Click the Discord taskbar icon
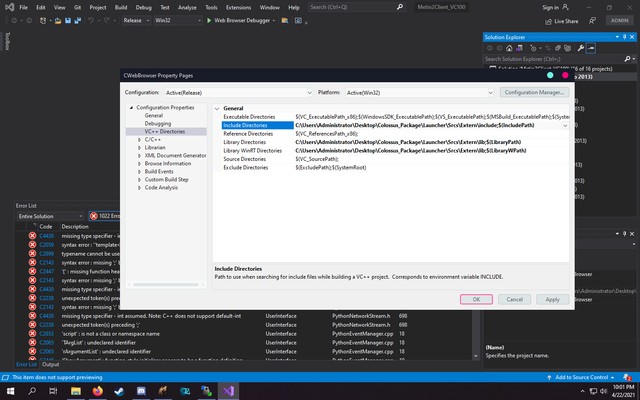640x400 pixels. click(x=141, y=391)
